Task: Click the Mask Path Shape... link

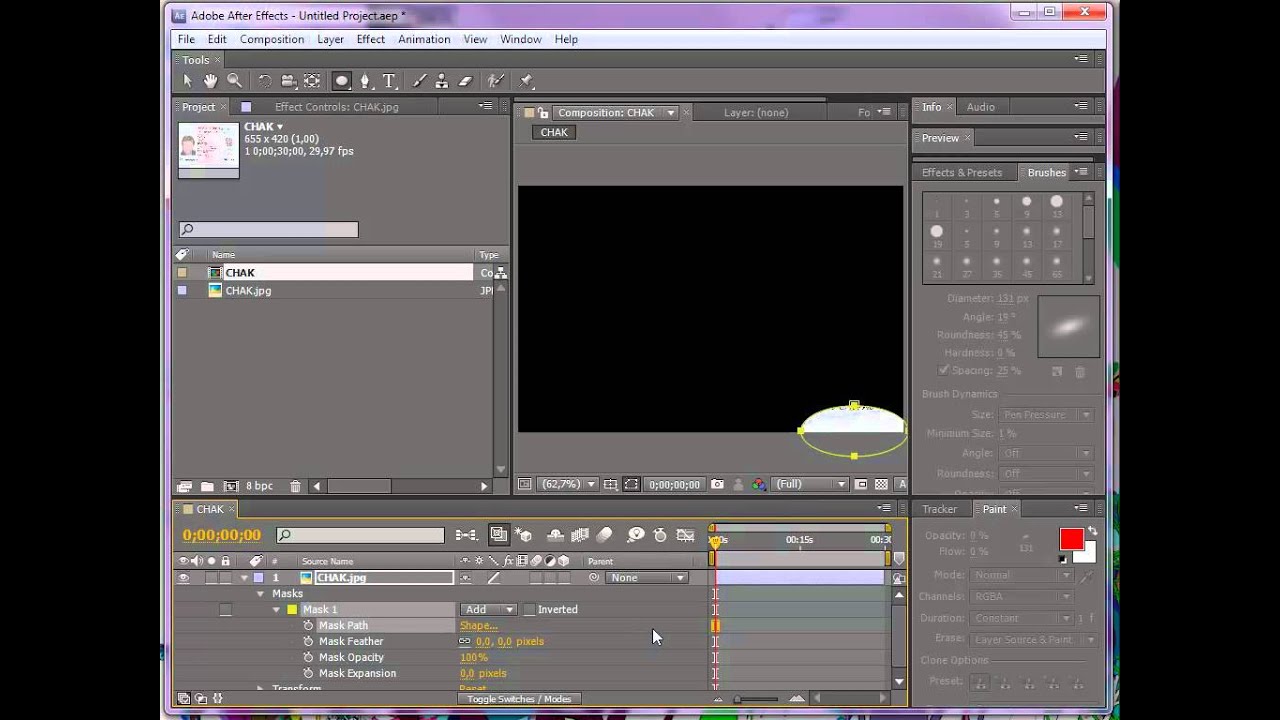Action: [x=479, y=626]
